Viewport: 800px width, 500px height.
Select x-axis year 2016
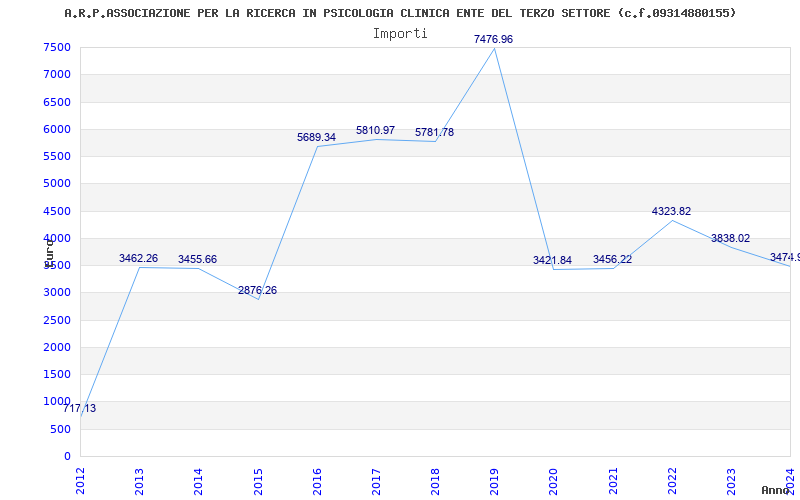point(317,481)
